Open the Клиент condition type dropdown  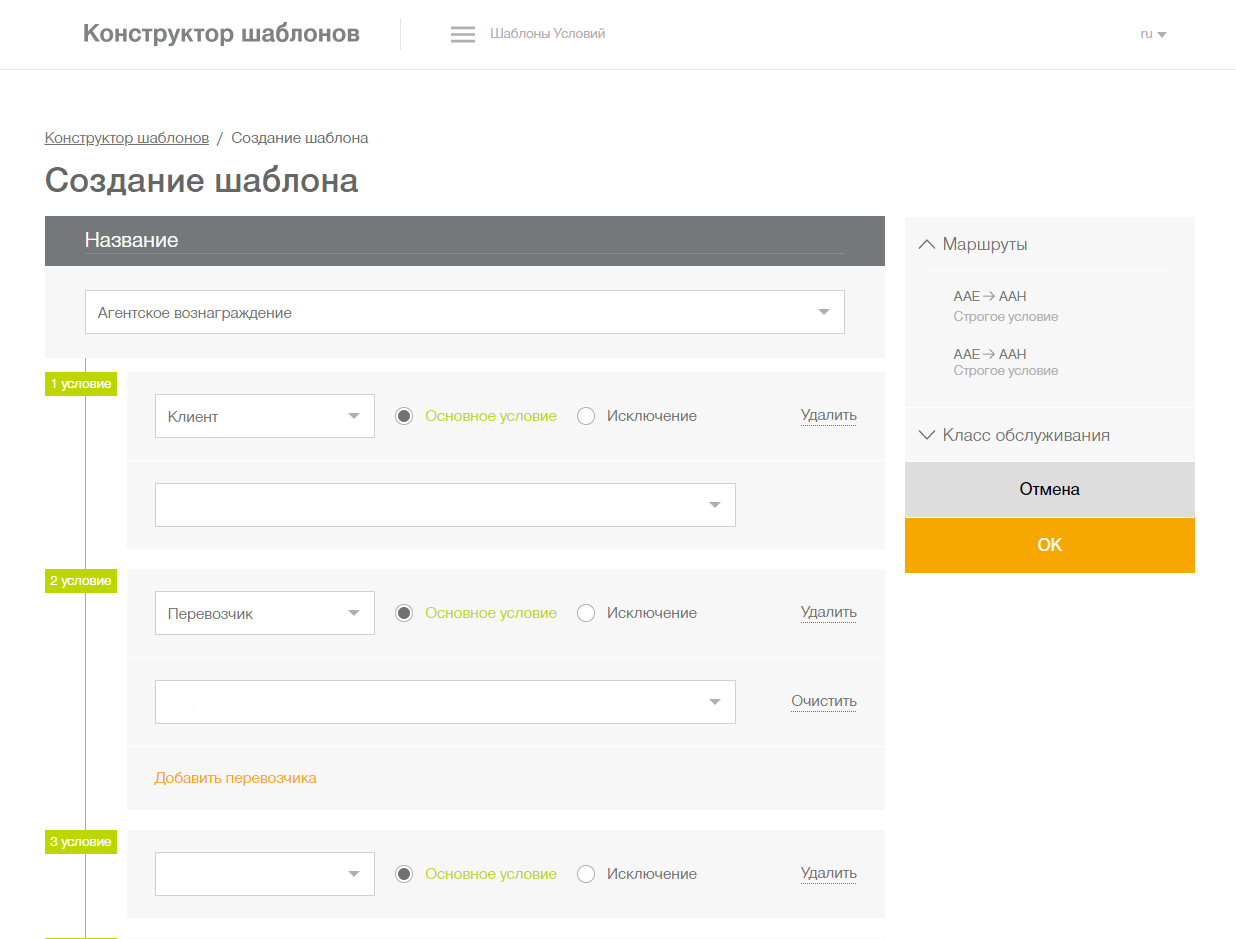click(264, 416)
